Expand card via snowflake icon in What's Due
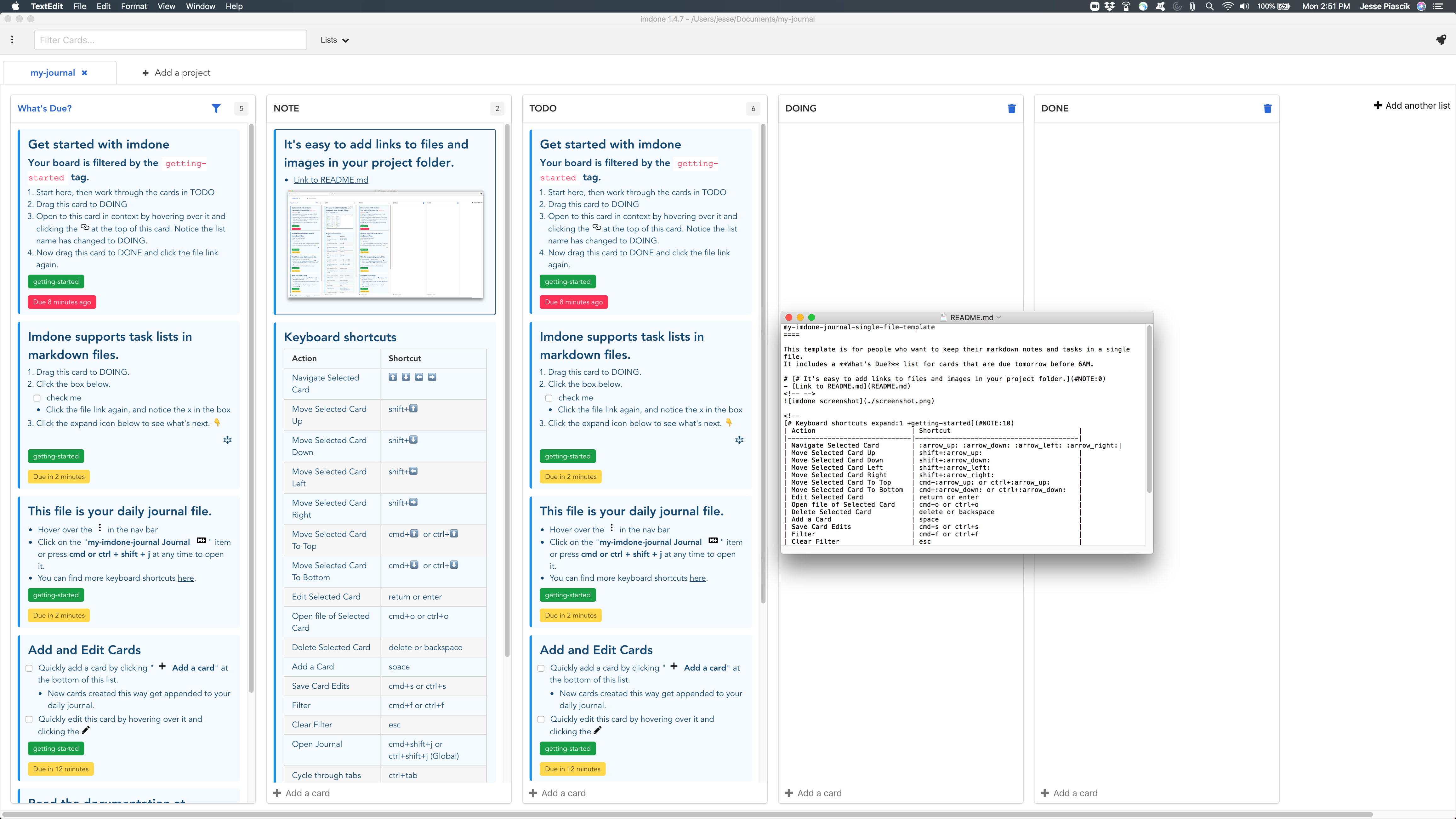 pos(227,440)
